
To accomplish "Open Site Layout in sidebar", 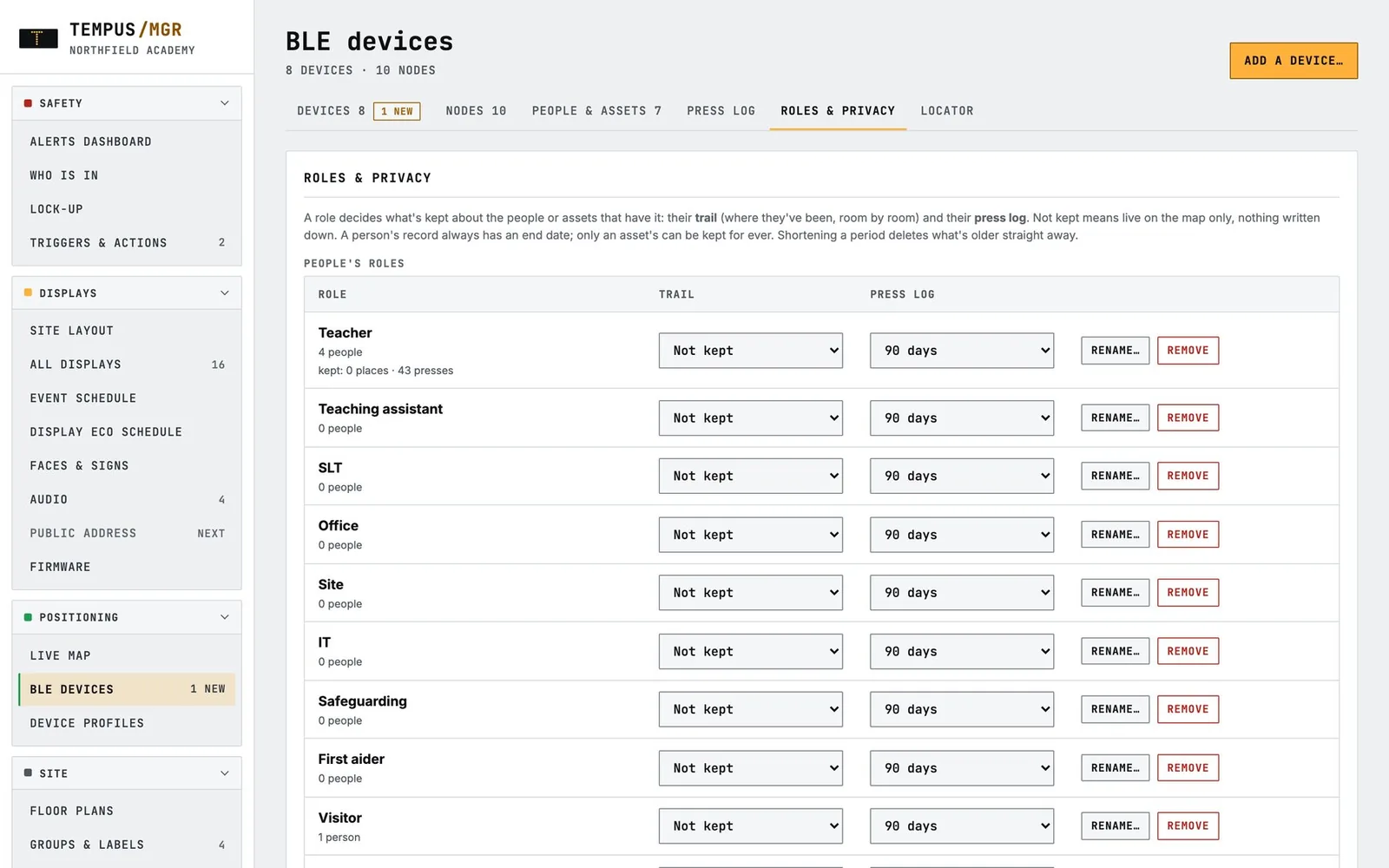I will (x=127, y=331).
